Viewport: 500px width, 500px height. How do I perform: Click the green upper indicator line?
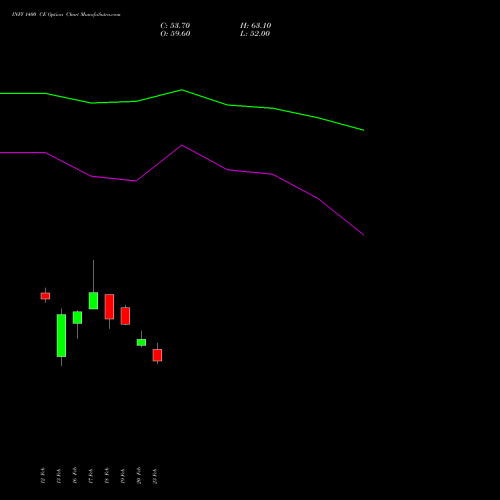182,90
